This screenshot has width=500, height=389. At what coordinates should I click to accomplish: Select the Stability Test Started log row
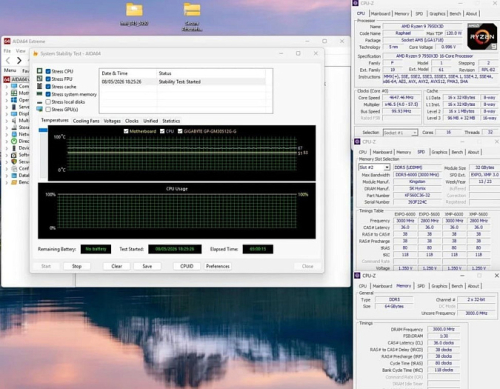(x=183, y=82)
